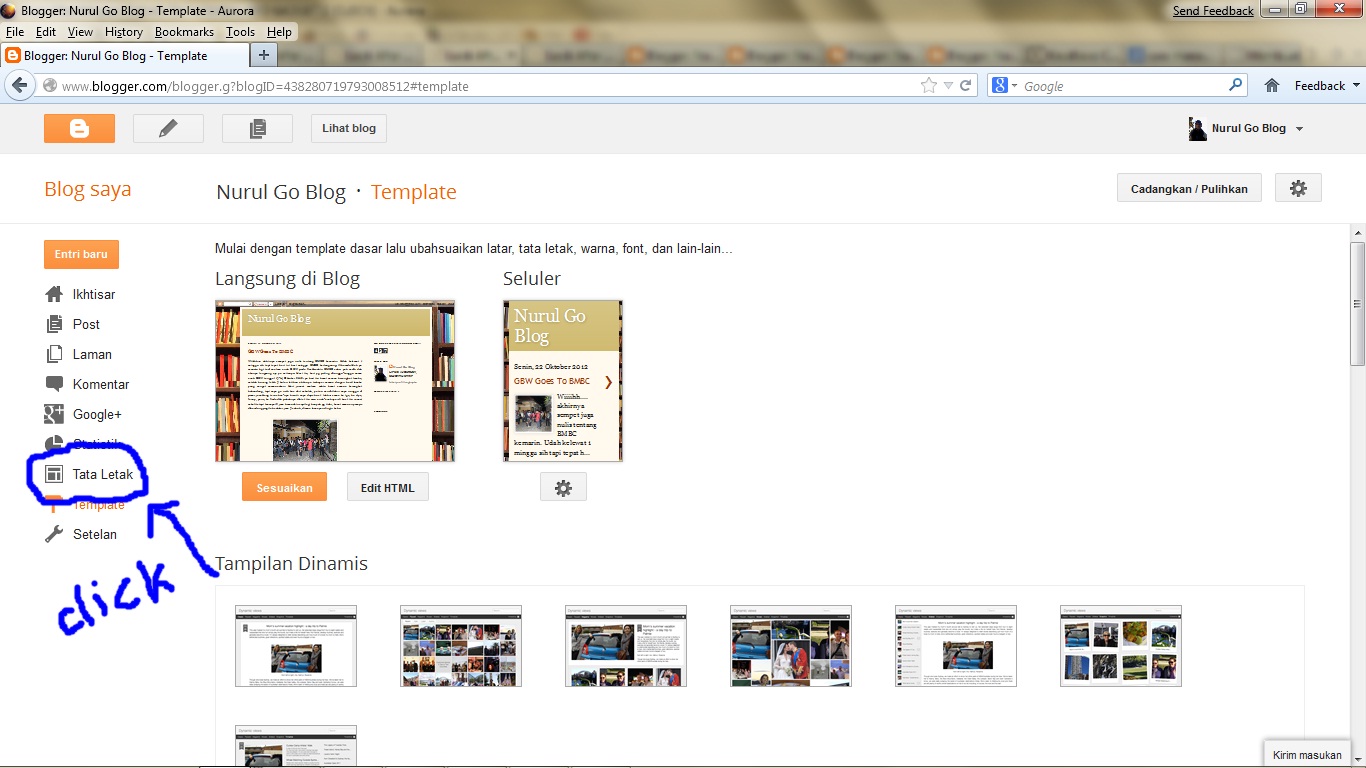Click the Nurul Go Blog title link
Screen dimensions: 1366x768
pyautogui.click(x=281, y=192)
